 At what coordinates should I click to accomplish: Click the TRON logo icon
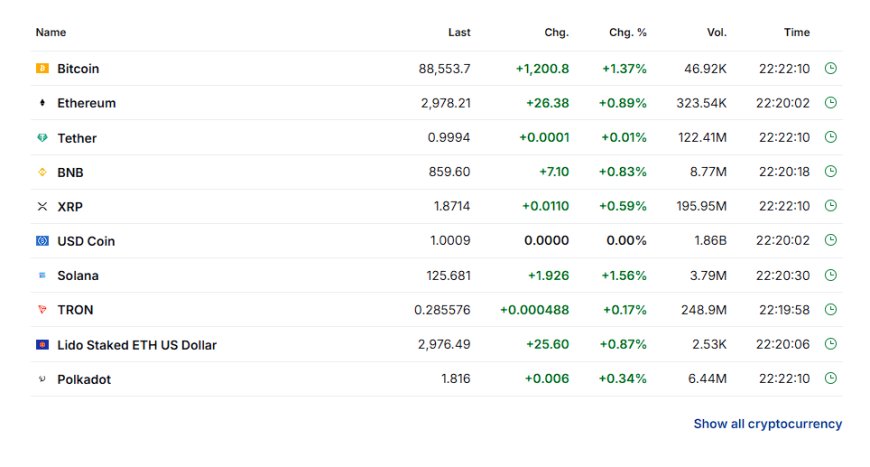point(42,309)
